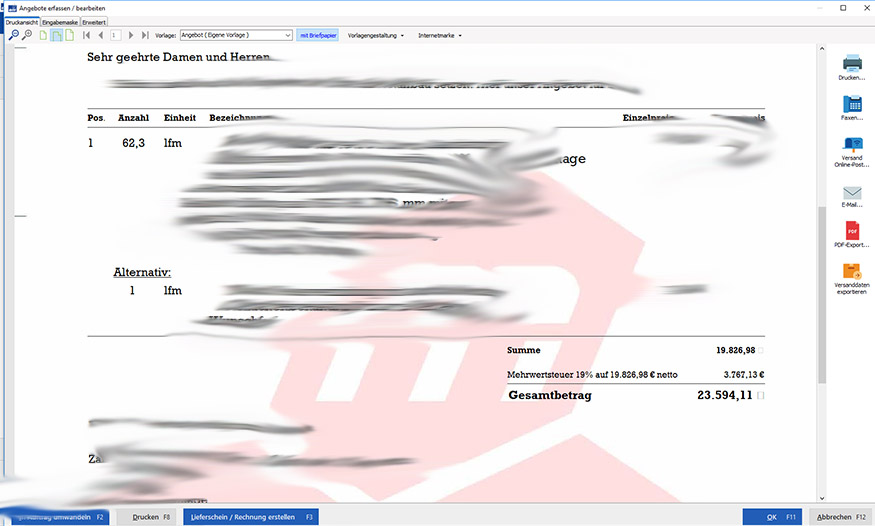Confirm with the OK F11 button
The height and width of the screenshot is (526, 875).
click(772, 517)
